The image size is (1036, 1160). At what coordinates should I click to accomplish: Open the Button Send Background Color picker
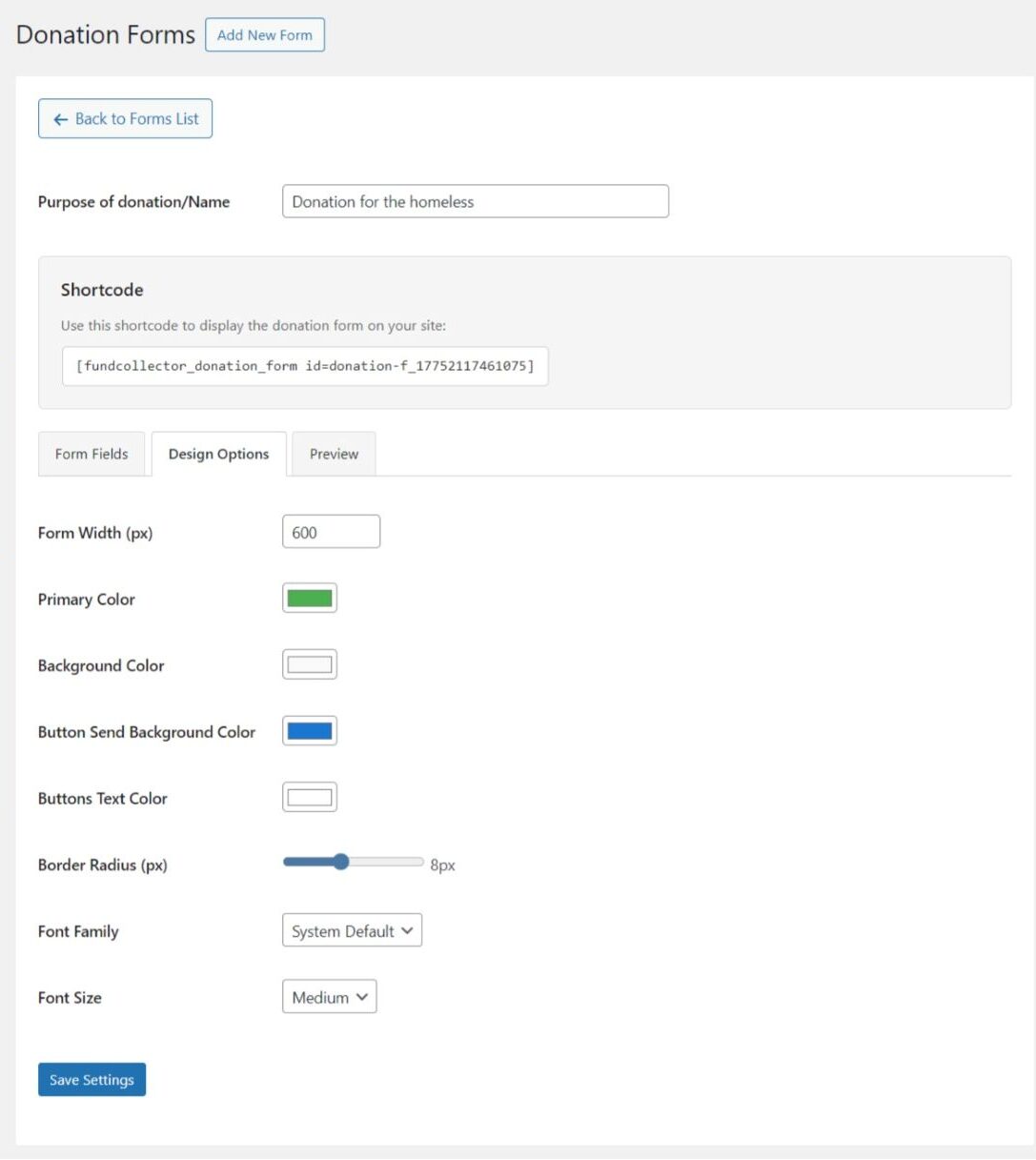coord(308,730)
